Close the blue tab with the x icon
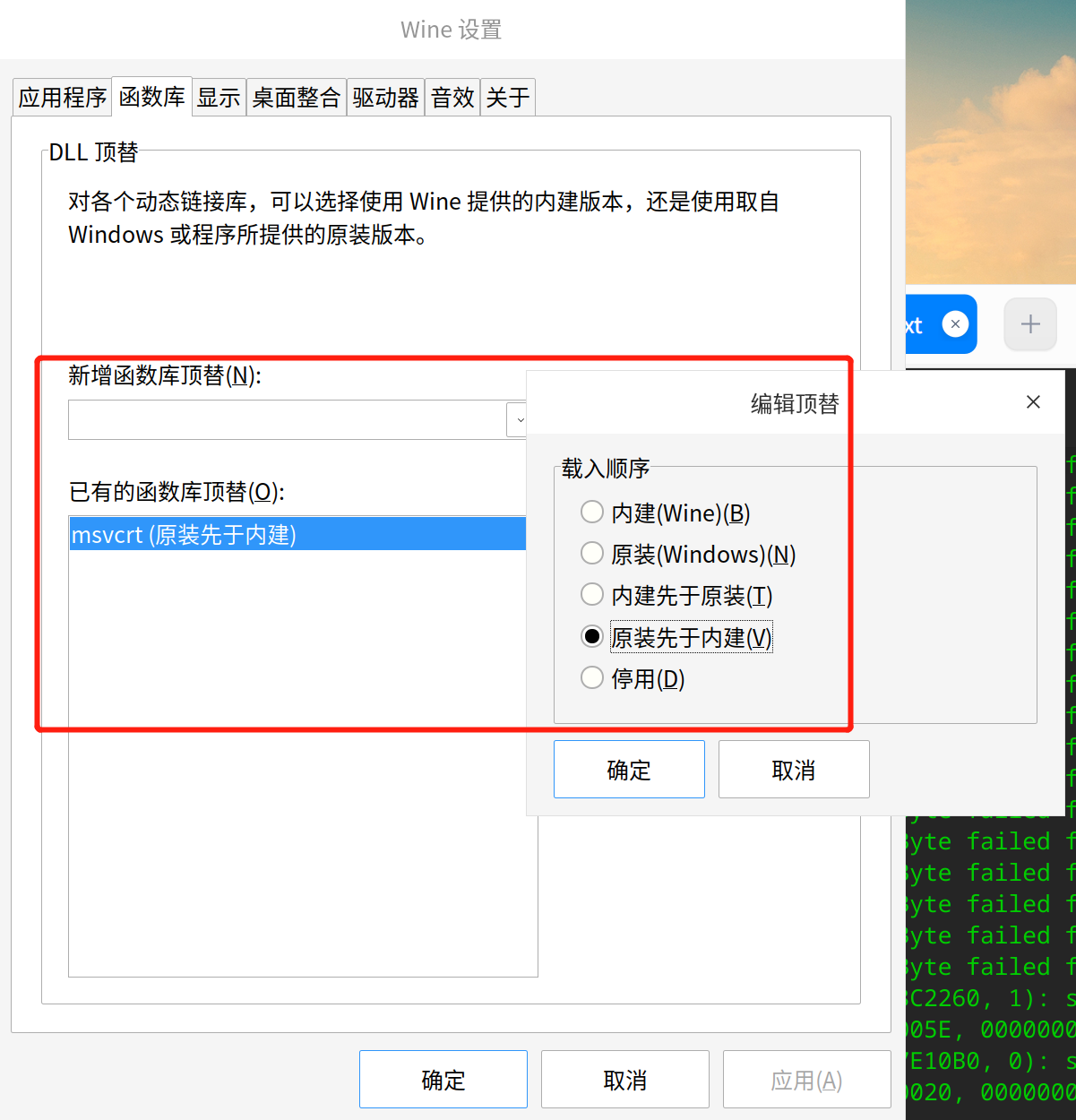The image size is (1076, 1120). pos(956,323)
